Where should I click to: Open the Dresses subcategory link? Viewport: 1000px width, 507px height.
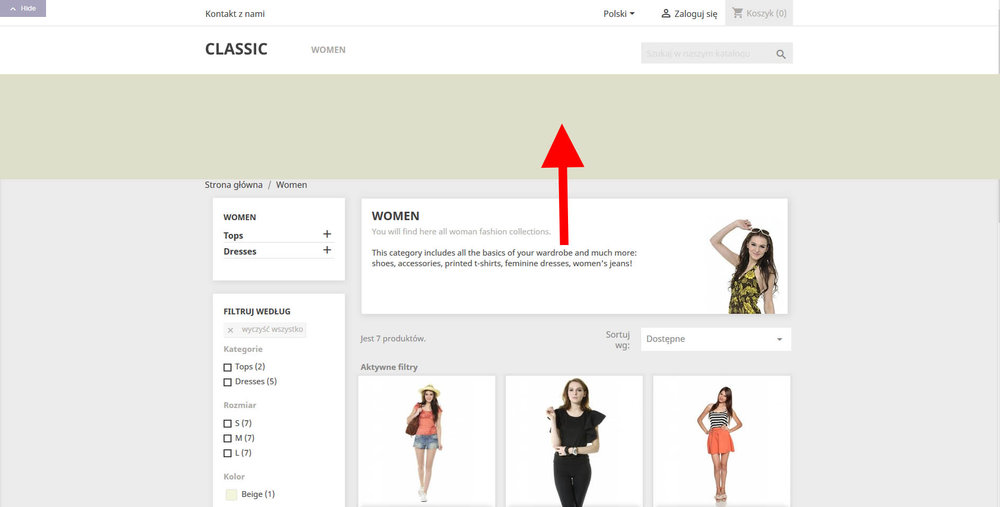click(240, 251)
